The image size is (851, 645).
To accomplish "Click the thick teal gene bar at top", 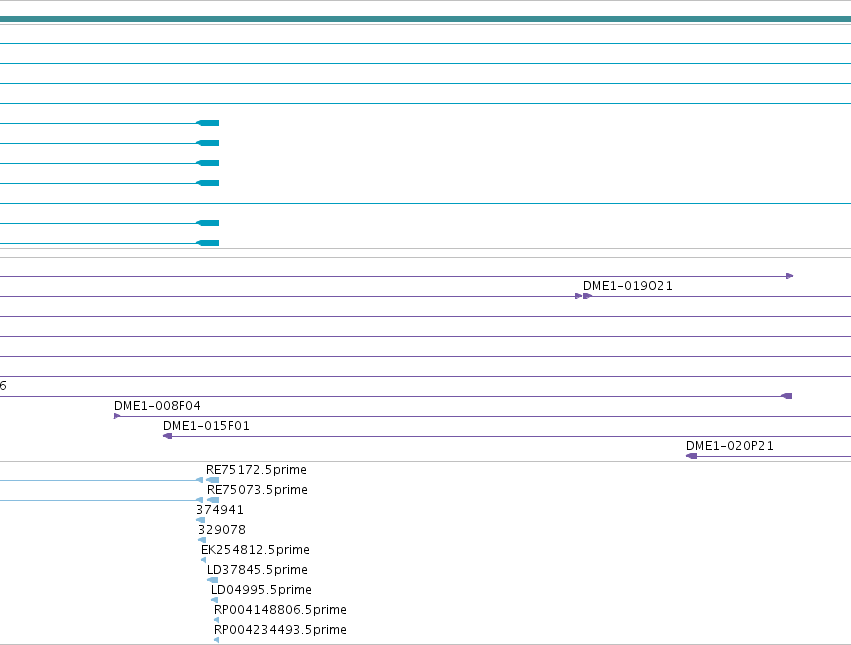I will pos(426,20).
